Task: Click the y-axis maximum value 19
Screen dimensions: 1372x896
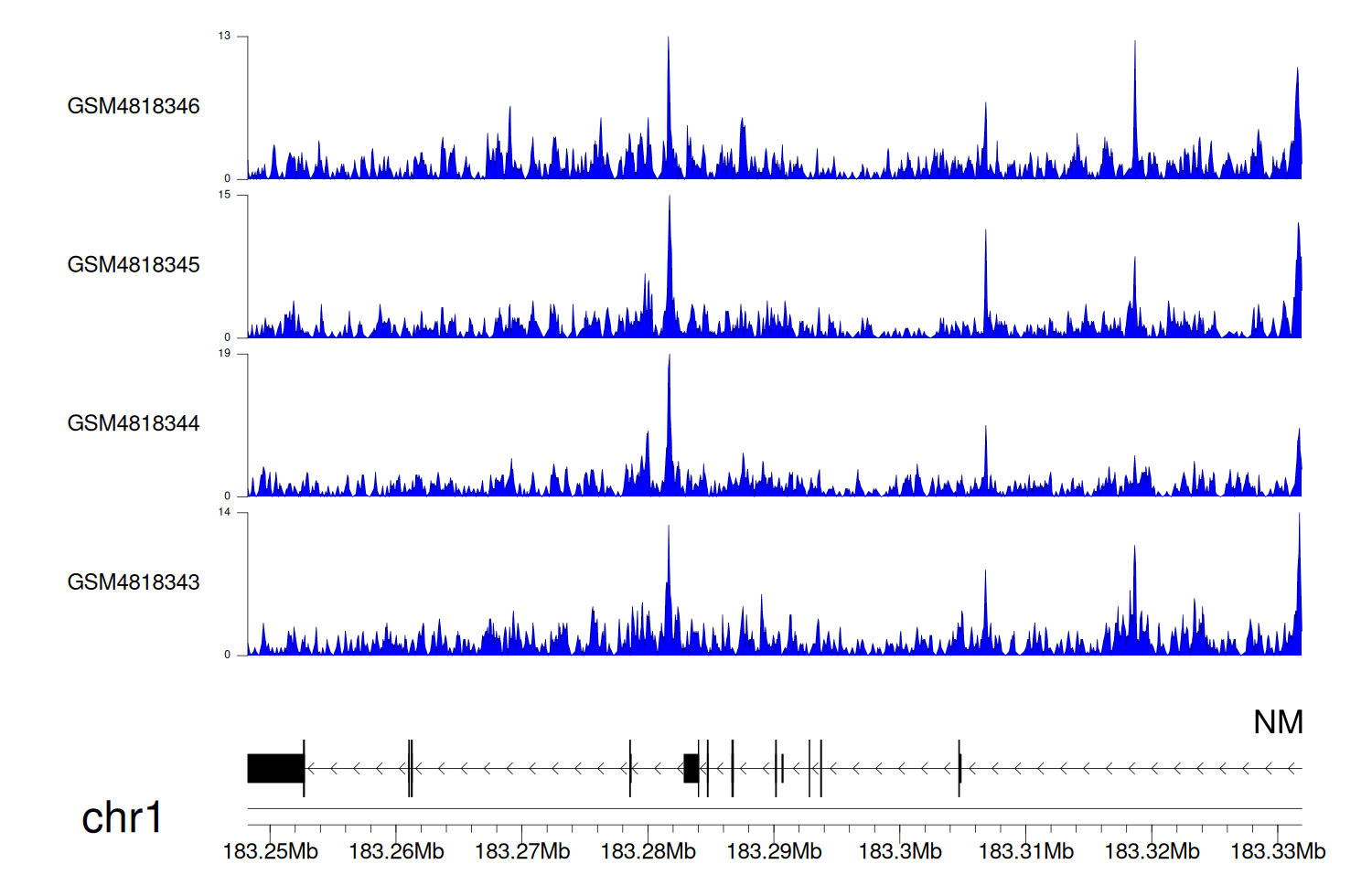Action: click(224, 353)
